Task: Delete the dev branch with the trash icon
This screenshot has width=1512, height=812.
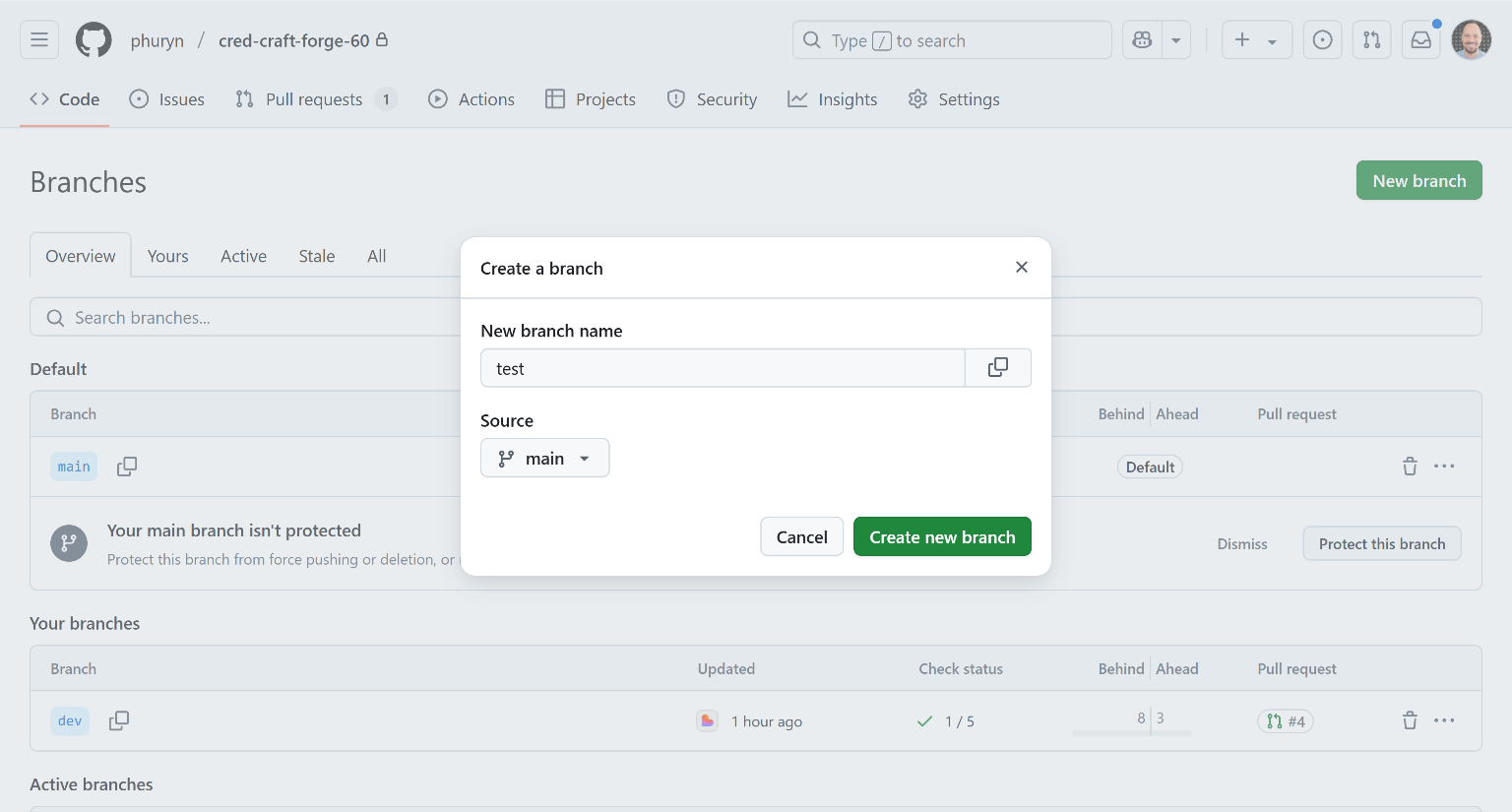Action: (1410, 720)
